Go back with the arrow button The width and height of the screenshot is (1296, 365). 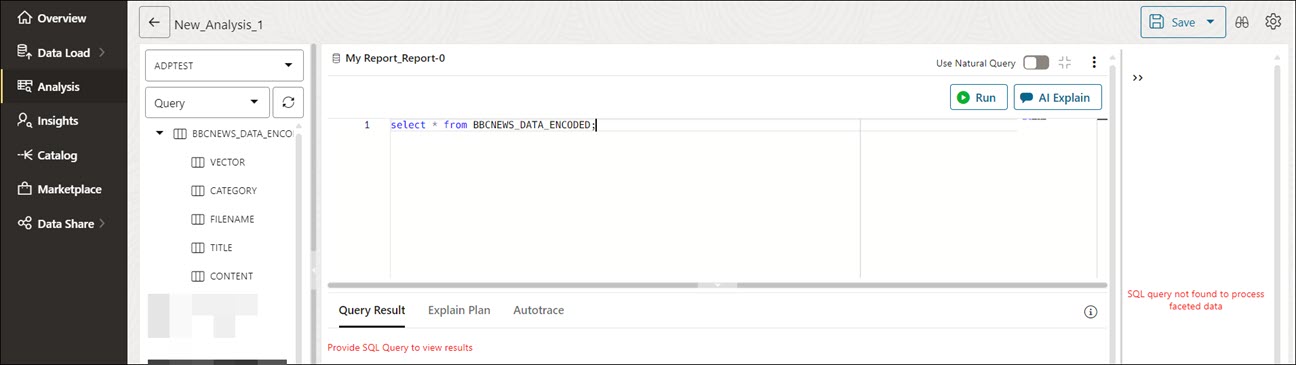[x=154, y=22]
